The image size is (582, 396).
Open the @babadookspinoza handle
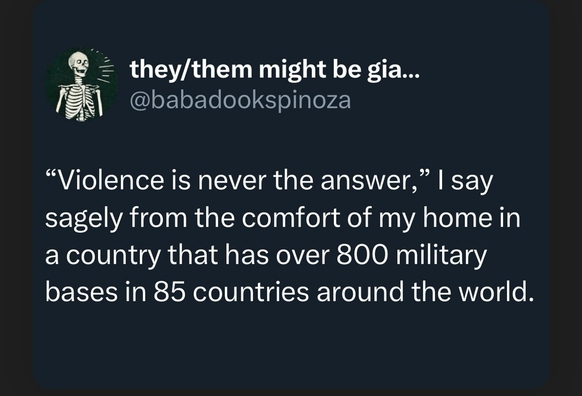tap(240, 100)
